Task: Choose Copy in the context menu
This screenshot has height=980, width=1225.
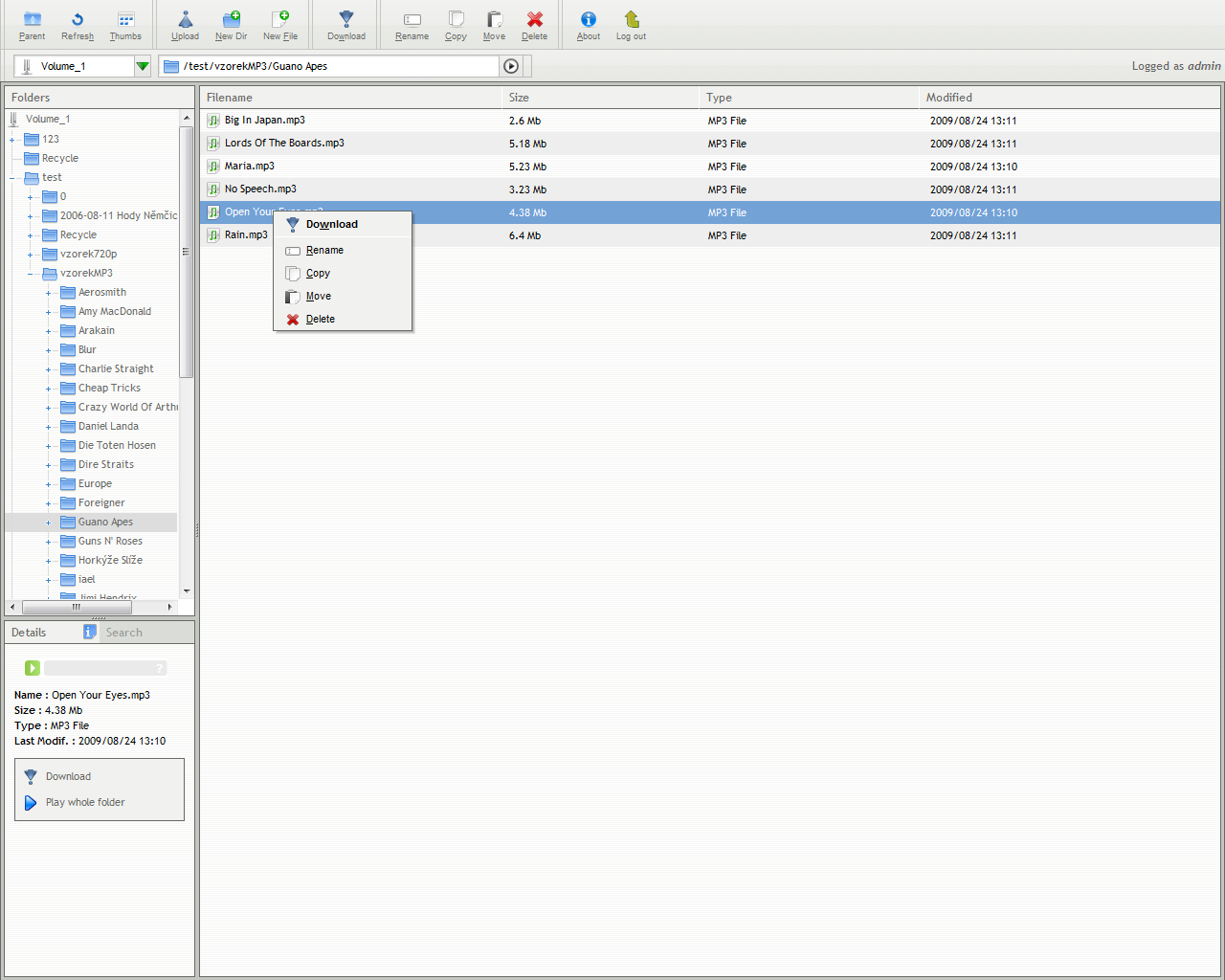Action: tap(343, 273)
